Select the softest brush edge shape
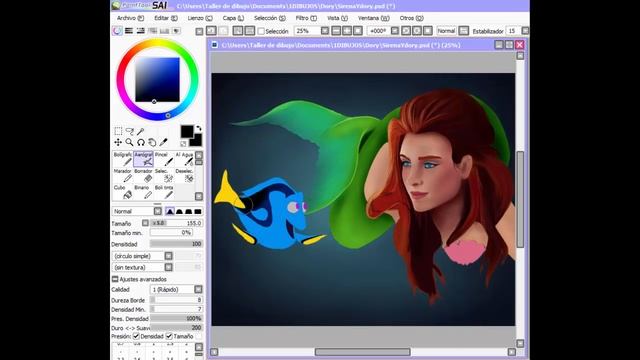 (170, 211)
